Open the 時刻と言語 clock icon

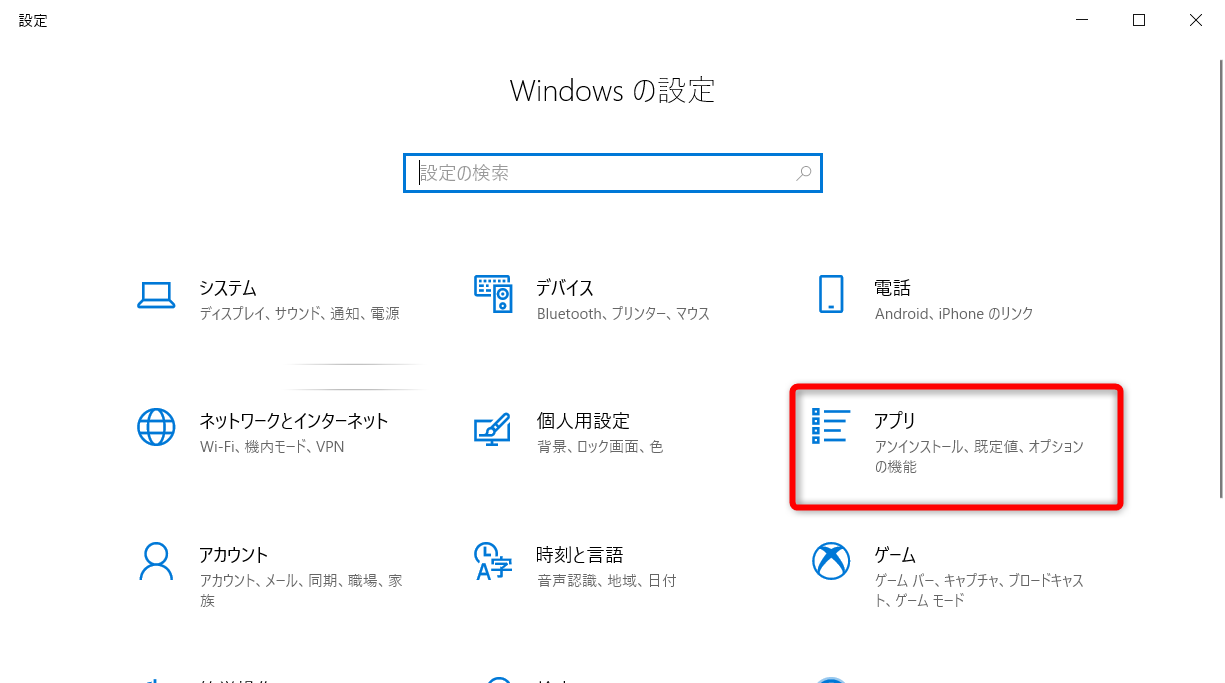coord(493,561)
